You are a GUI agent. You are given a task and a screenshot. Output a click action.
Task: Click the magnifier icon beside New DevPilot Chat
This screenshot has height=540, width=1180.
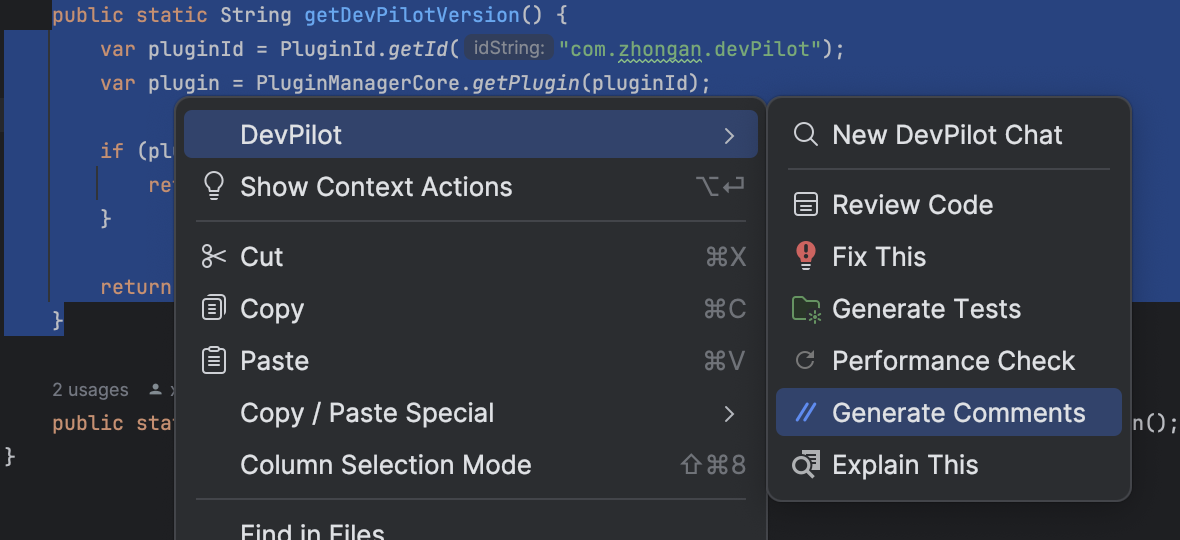click(x=805, y=135)
